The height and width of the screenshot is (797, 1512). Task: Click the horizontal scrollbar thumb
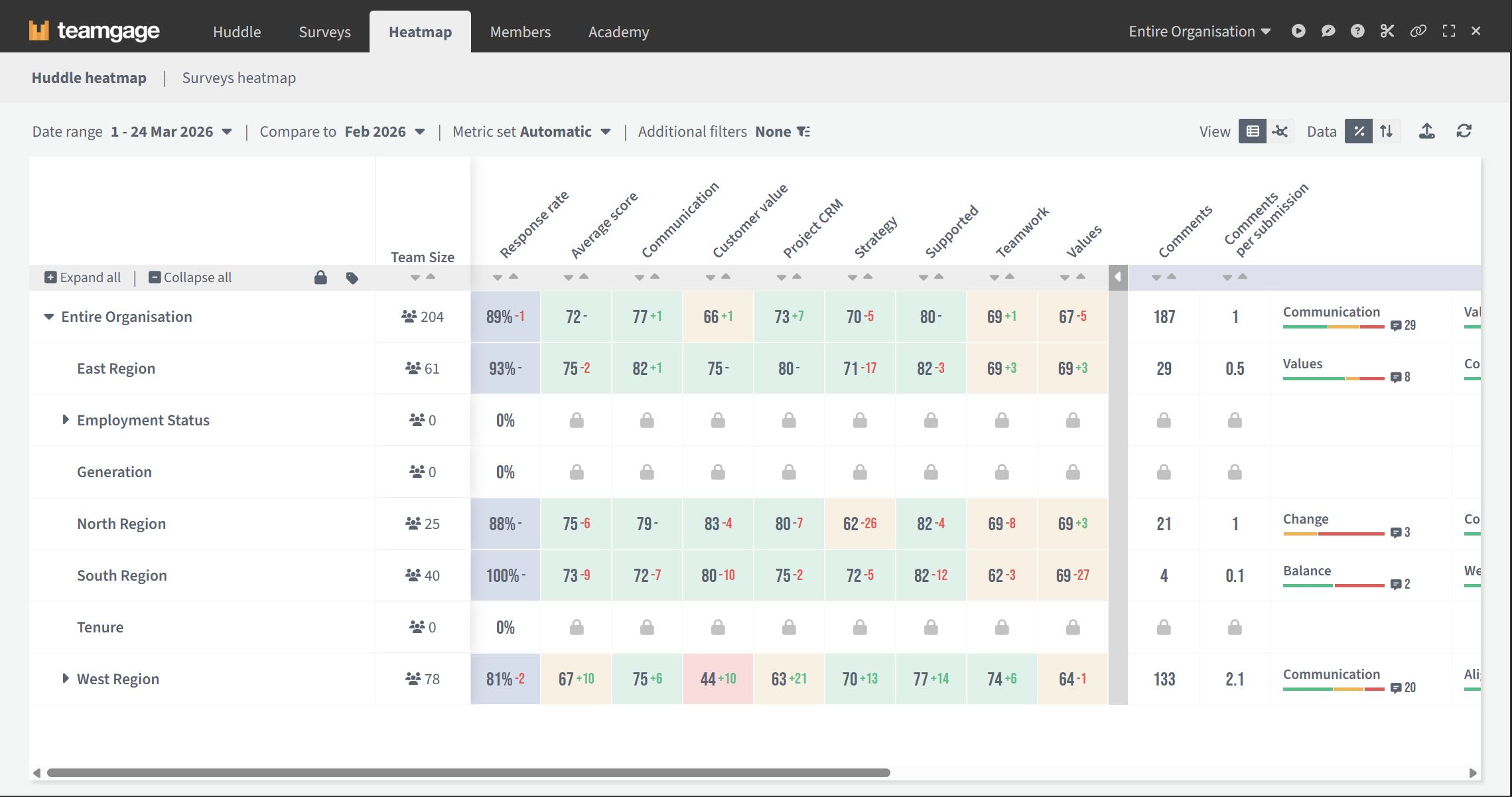click(x=468, y=772)
